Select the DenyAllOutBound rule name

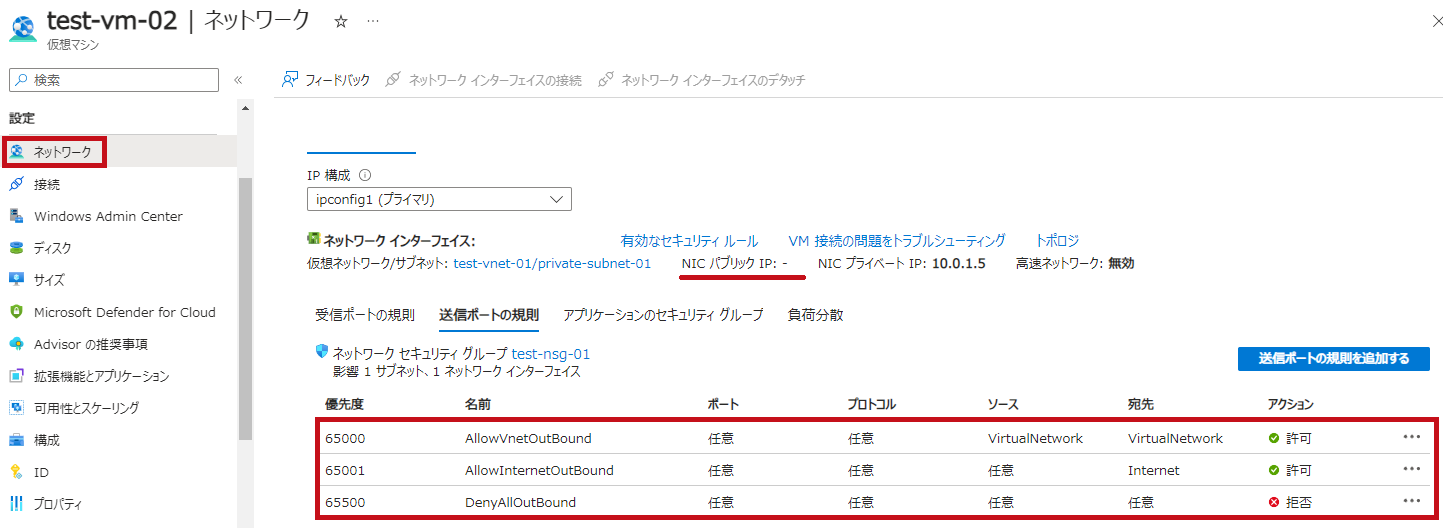click(x=520, y=502)
